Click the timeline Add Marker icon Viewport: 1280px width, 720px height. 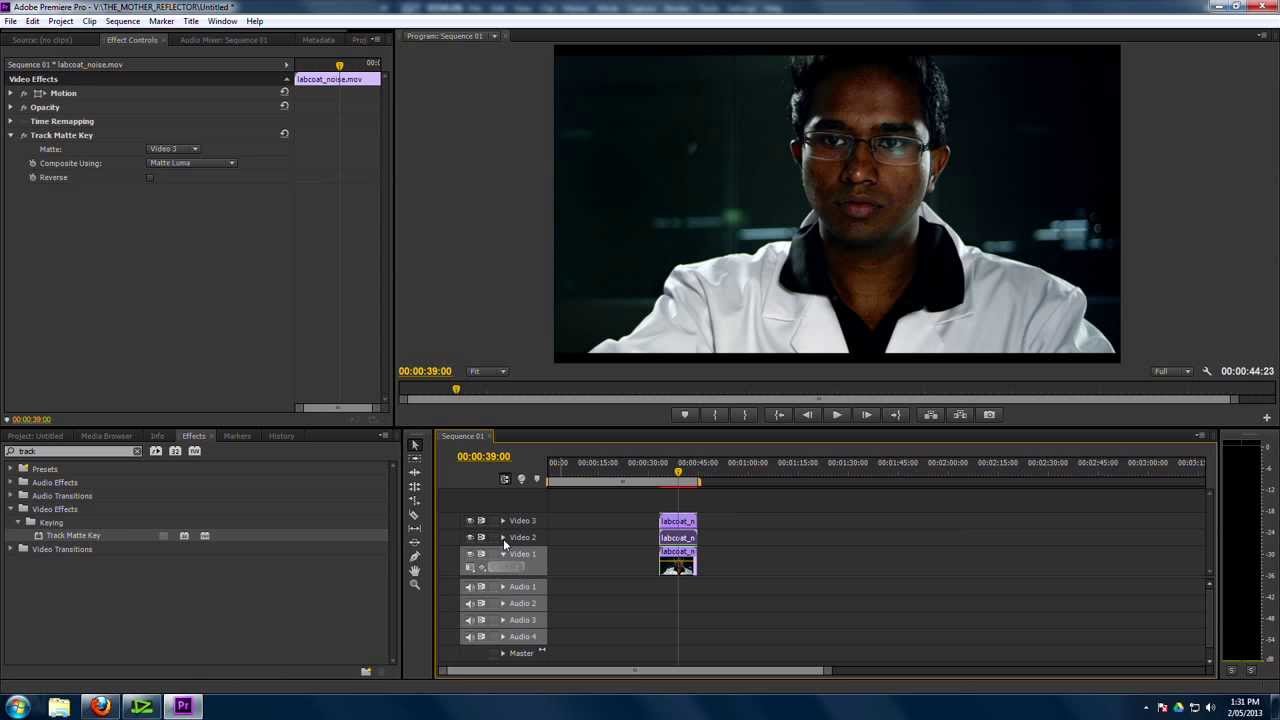click(537, 479)
